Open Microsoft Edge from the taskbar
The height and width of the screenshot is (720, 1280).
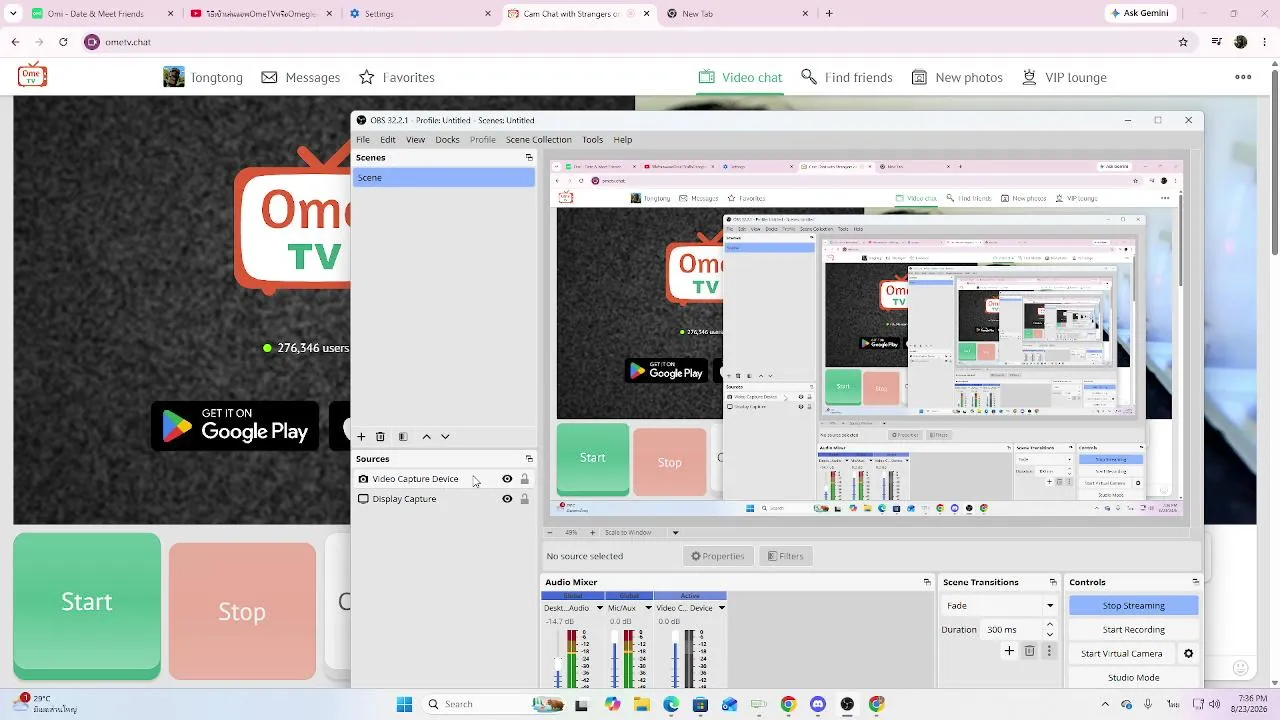[x=671, y=704]
